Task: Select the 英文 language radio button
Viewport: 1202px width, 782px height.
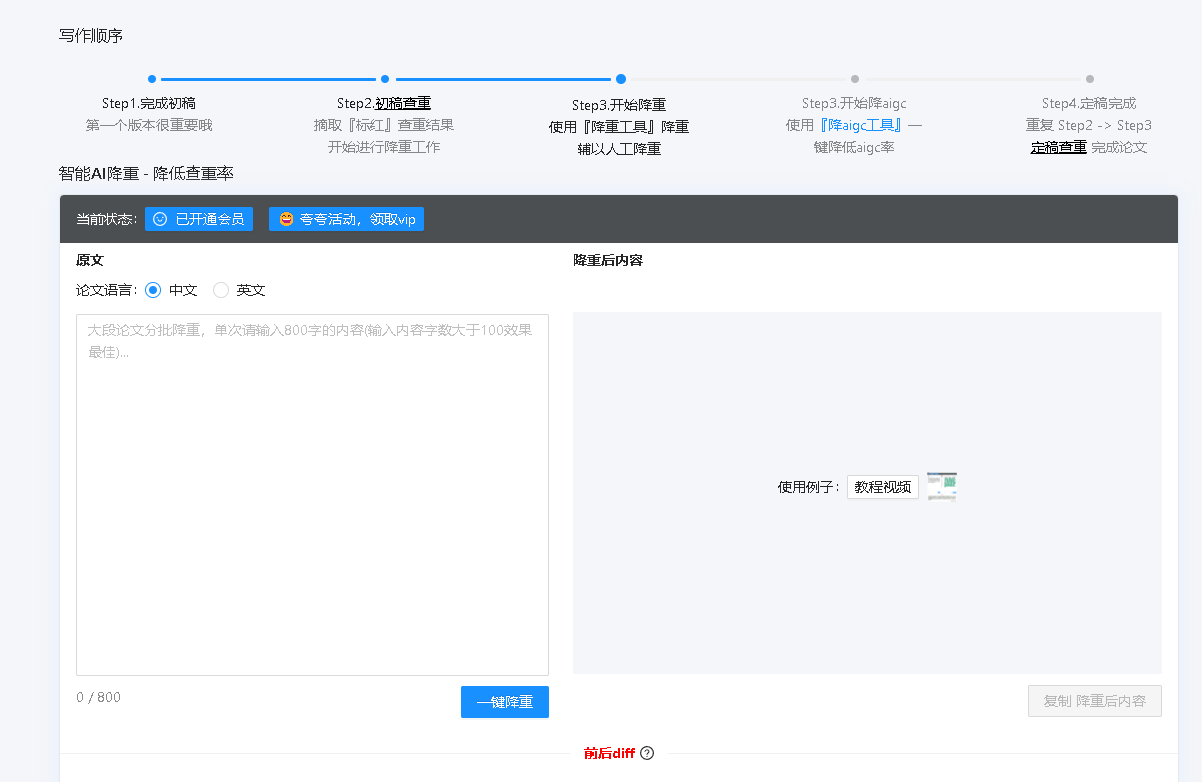Action: click(220, 290)
